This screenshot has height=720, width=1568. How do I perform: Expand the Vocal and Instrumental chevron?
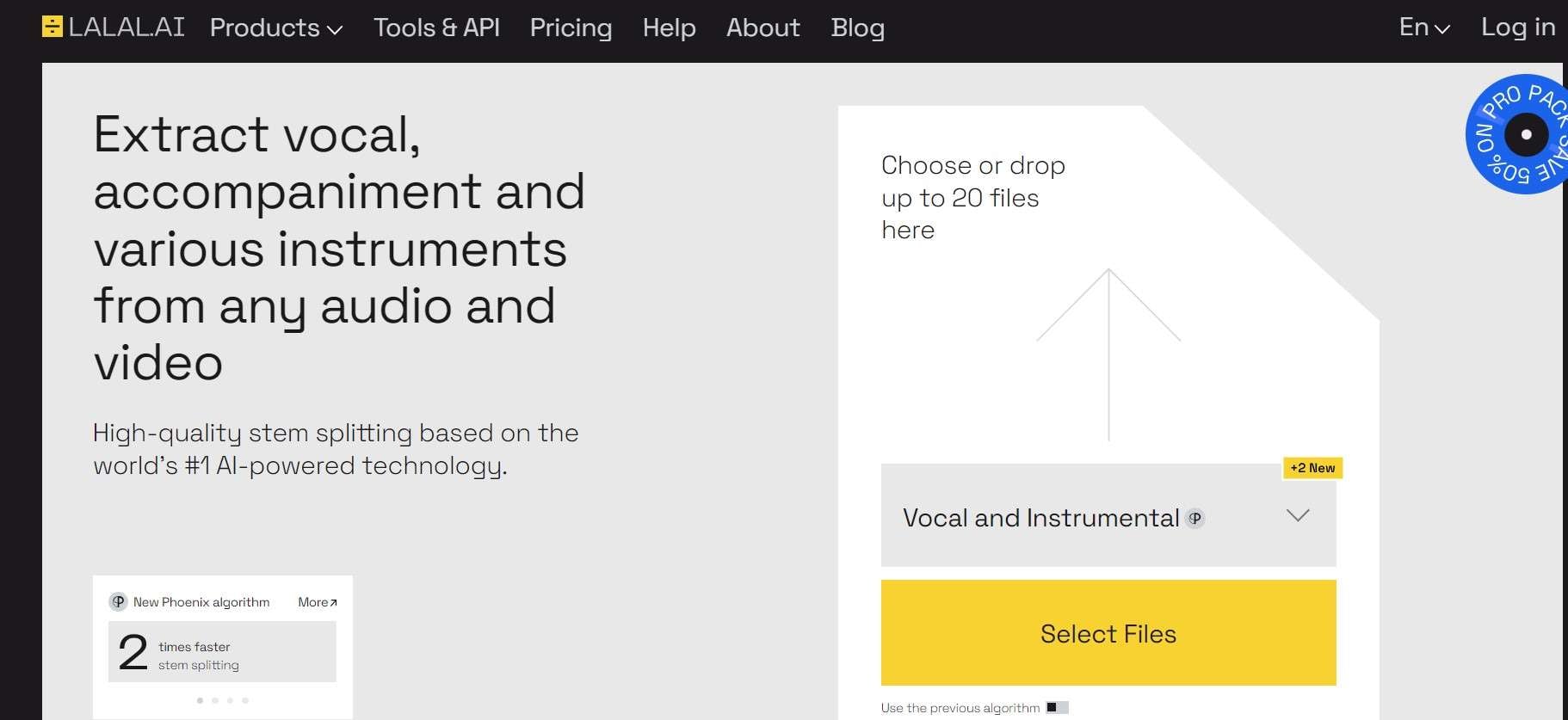pyautogui.click(x=1298, y=516)
